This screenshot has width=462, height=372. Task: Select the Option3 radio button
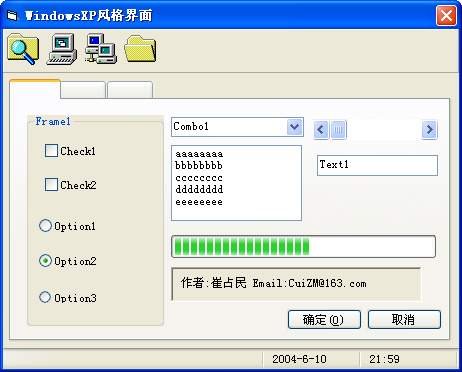pyautogui.click(x=45, y=297)
